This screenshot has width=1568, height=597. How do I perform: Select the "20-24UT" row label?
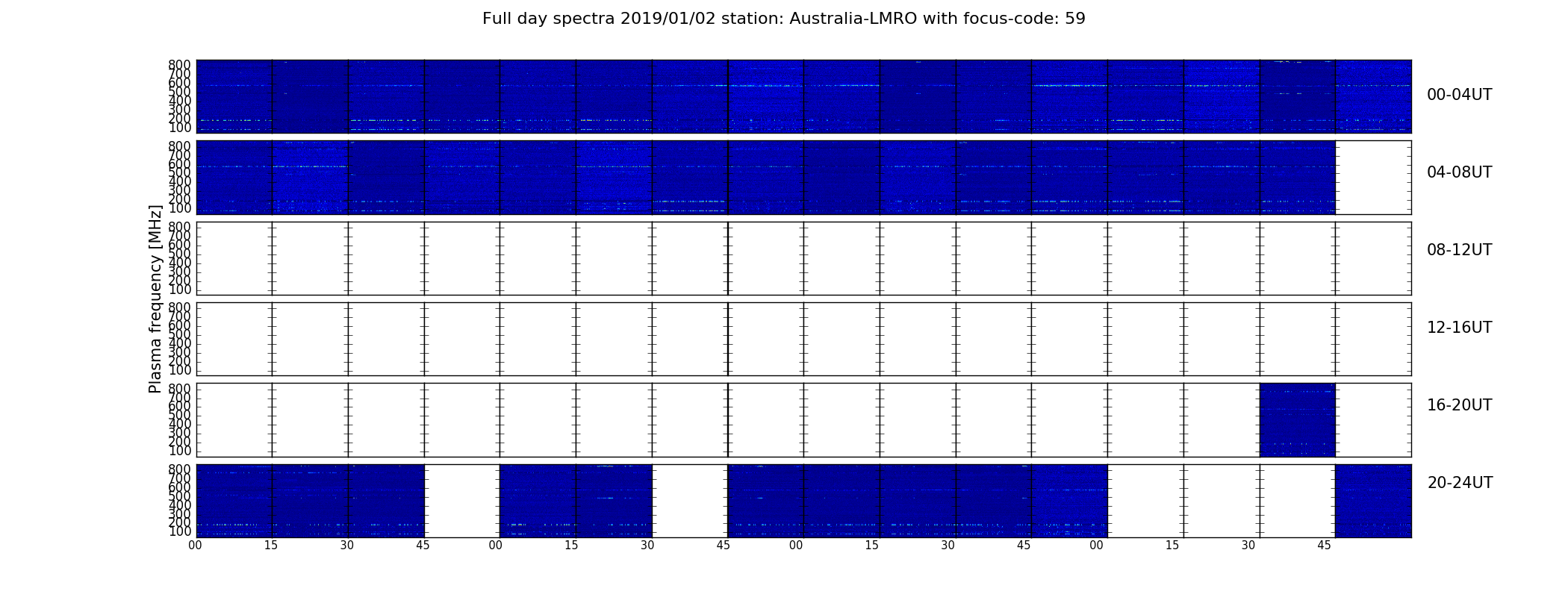(1460, 483)
